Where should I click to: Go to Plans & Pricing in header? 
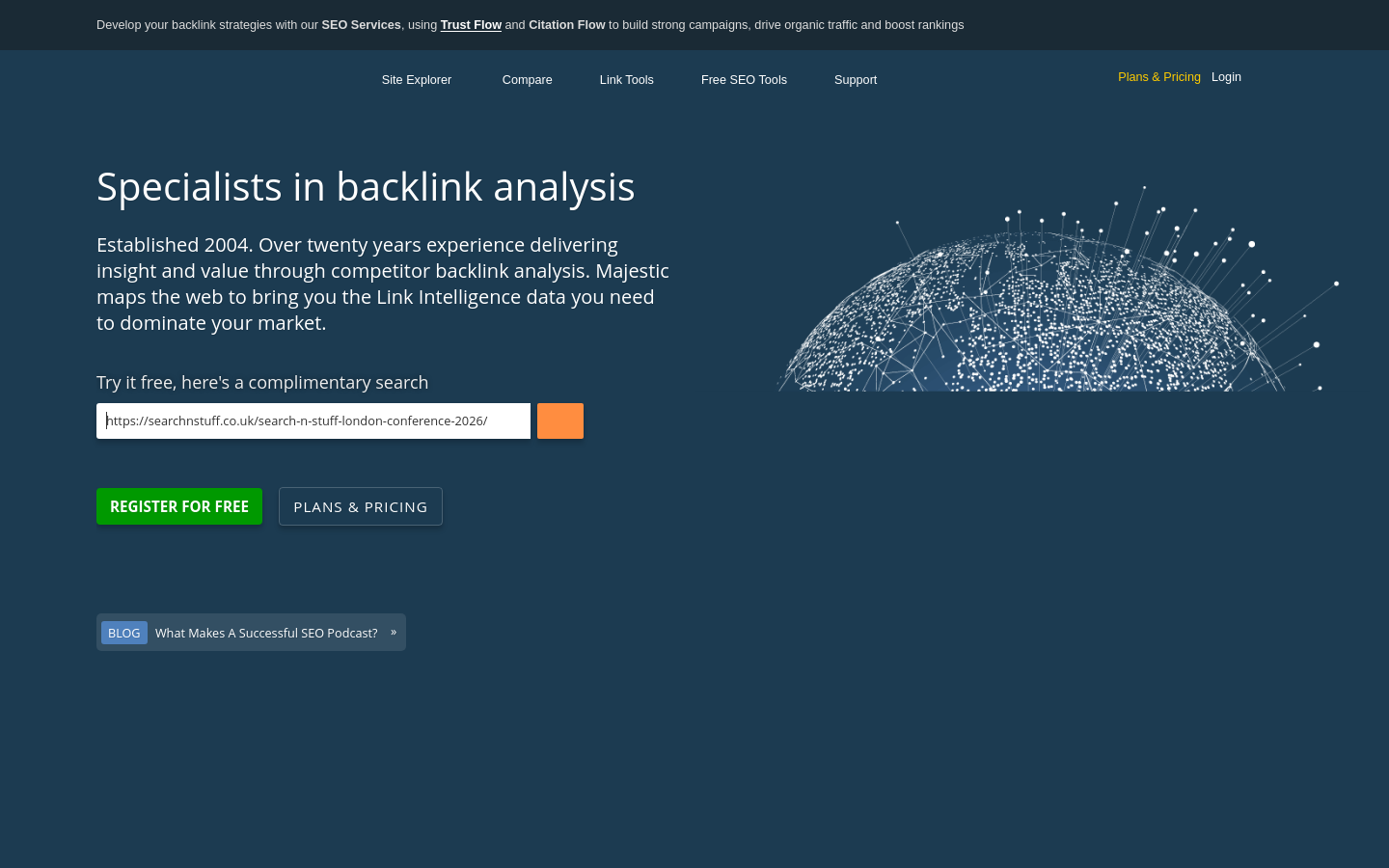tap(1159, 77)
